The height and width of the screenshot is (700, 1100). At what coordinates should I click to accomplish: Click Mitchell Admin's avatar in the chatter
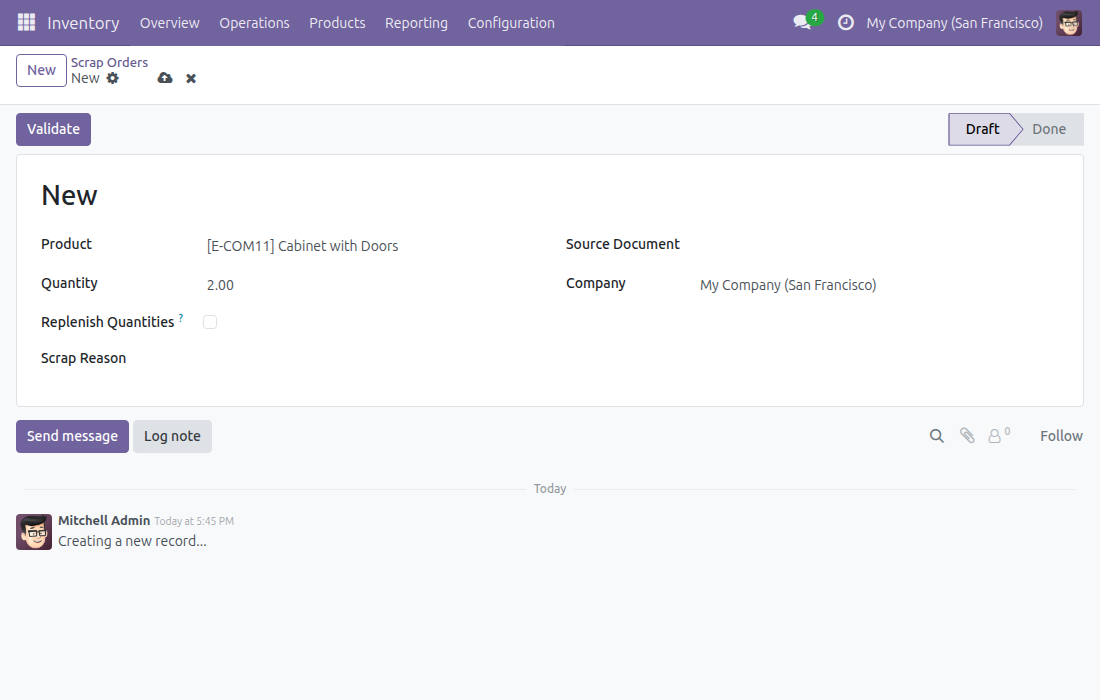tap(34, 532)
